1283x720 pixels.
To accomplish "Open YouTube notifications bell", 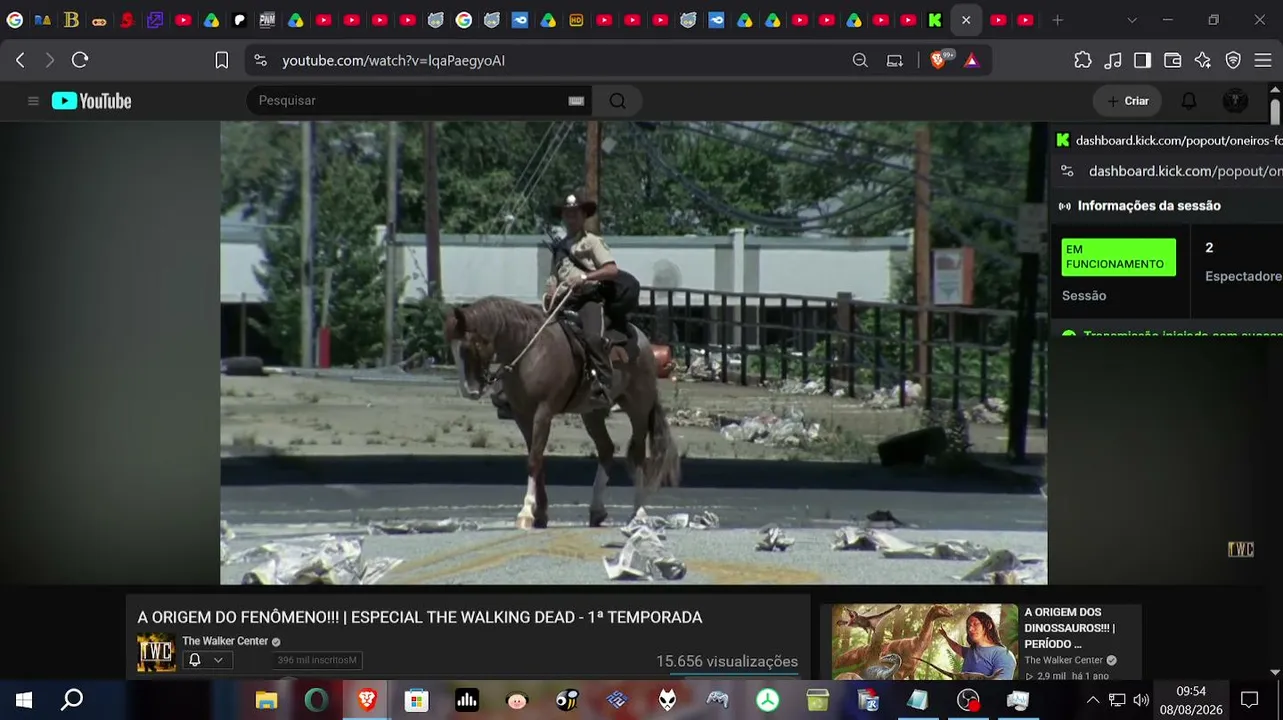I will pos(1189,101).
